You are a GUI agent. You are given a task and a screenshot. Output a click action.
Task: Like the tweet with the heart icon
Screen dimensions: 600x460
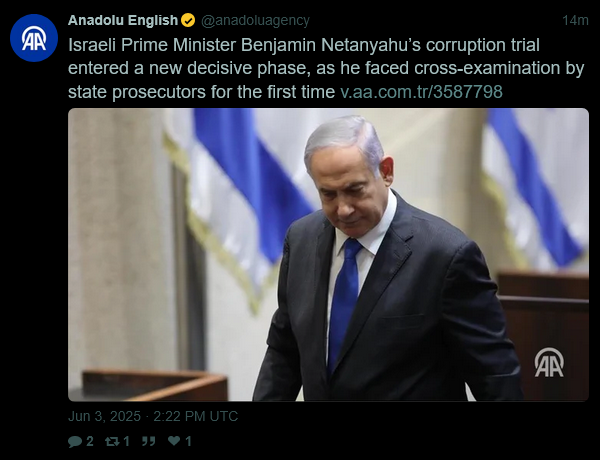[174, 441]
